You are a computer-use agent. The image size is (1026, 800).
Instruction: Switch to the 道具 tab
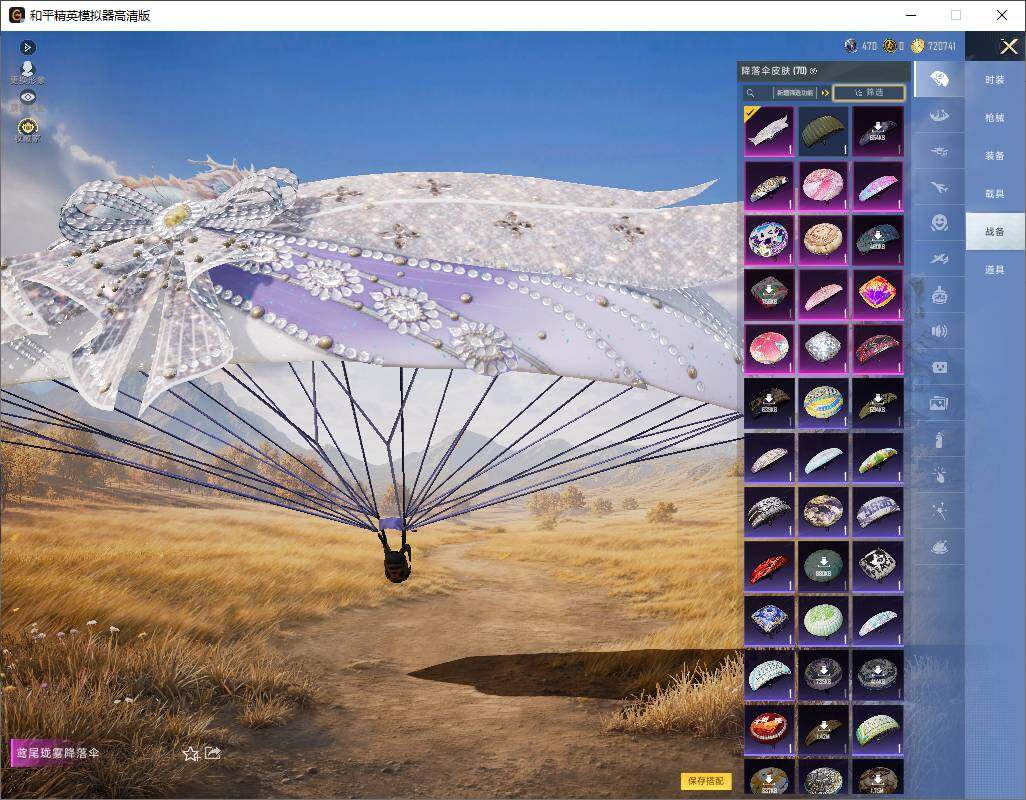coord(995,270)
